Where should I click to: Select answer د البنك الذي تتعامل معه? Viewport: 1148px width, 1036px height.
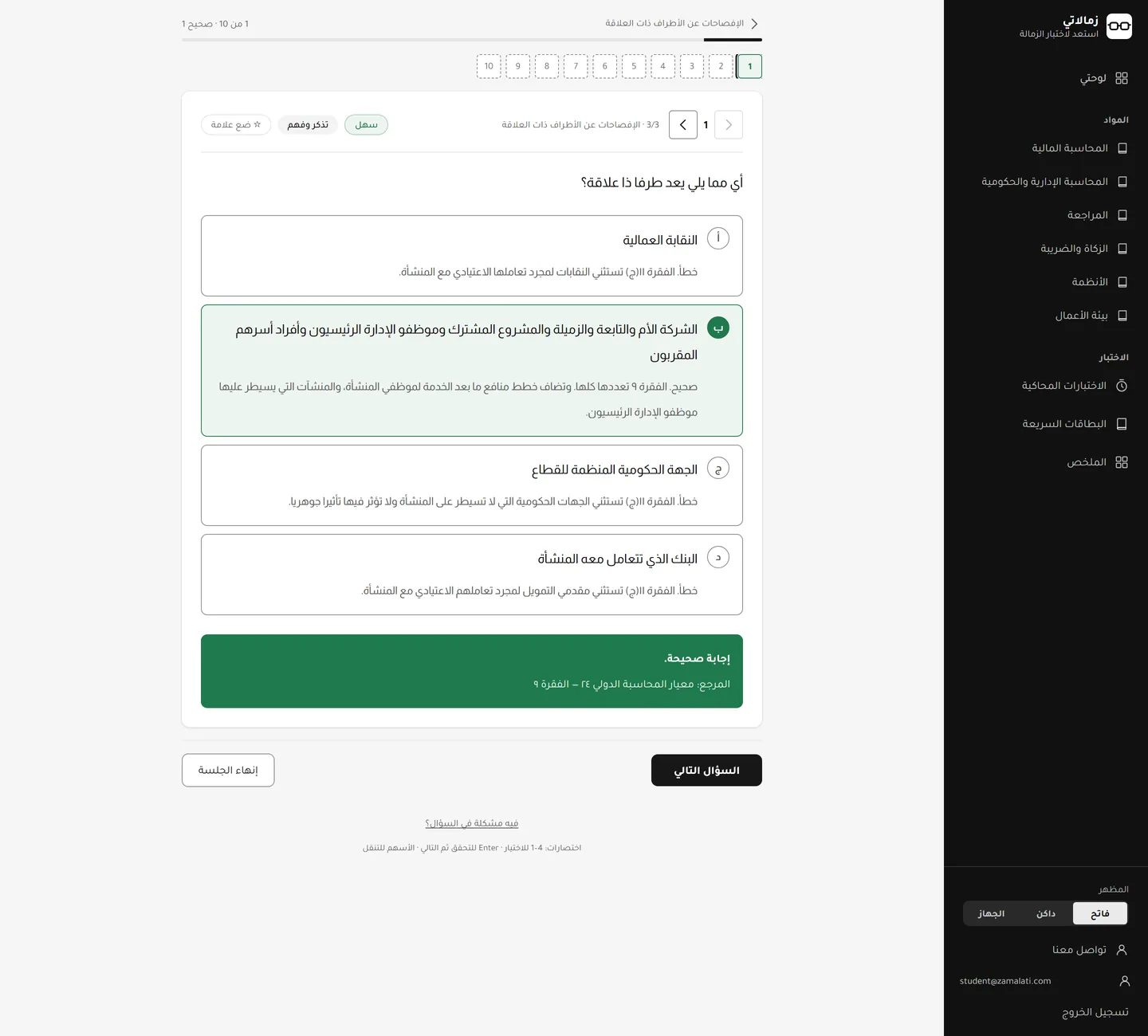click(x=472, y=575)
